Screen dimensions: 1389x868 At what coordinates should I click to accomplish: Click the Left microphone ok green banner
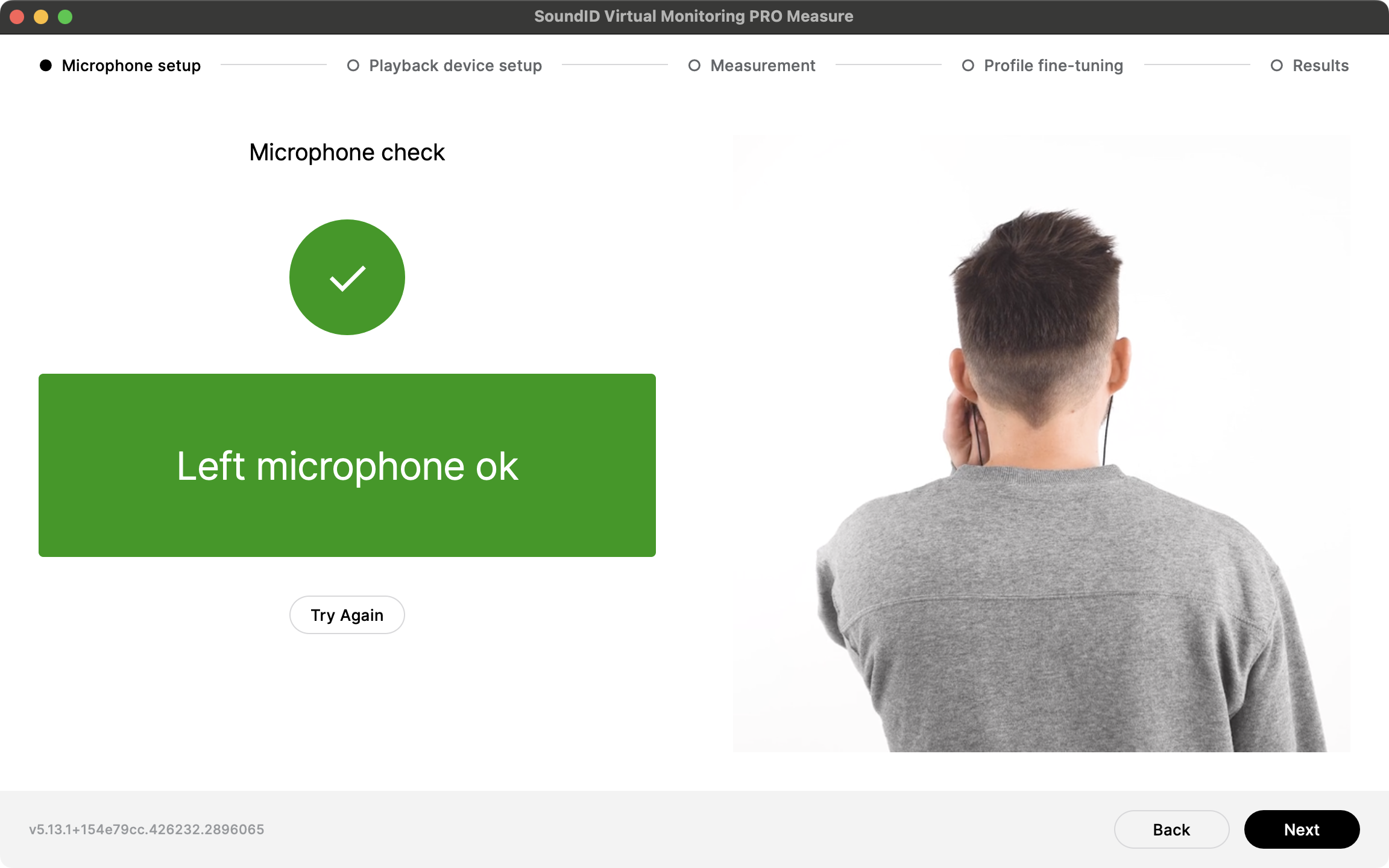tap(347, 465)
